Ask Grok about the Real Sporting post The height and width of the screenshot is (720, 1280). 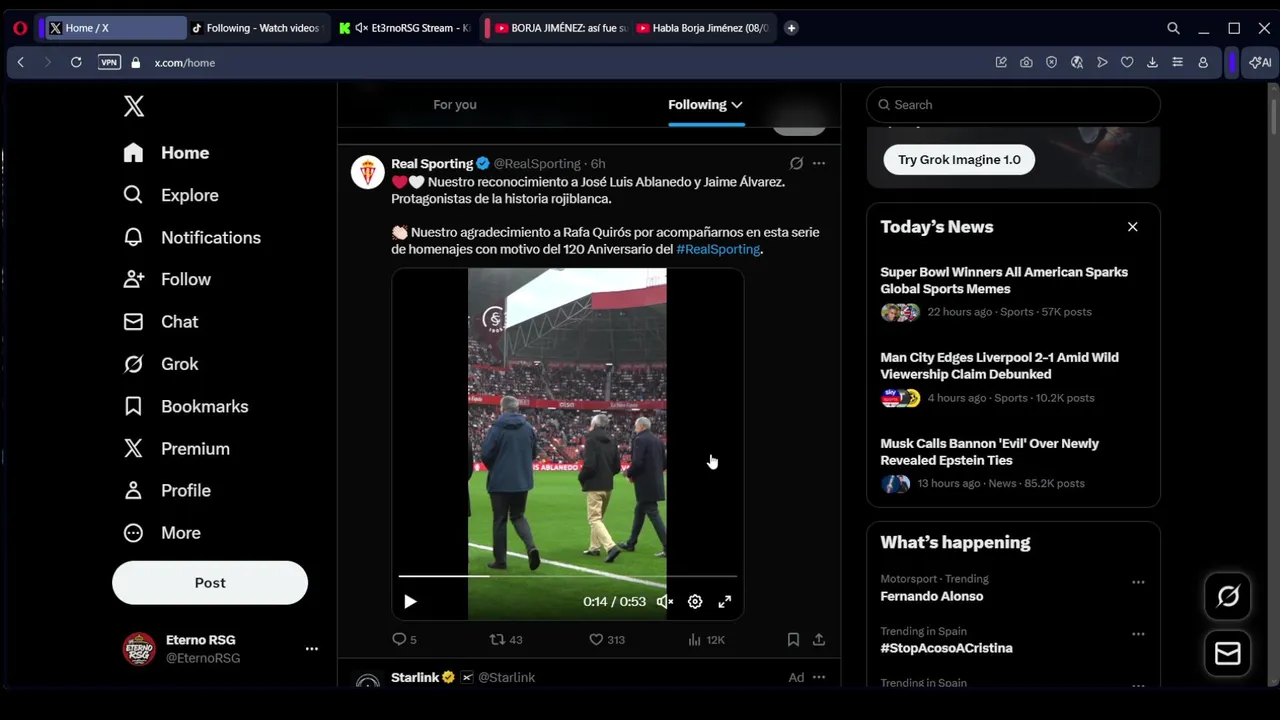(x=796, y=163)
